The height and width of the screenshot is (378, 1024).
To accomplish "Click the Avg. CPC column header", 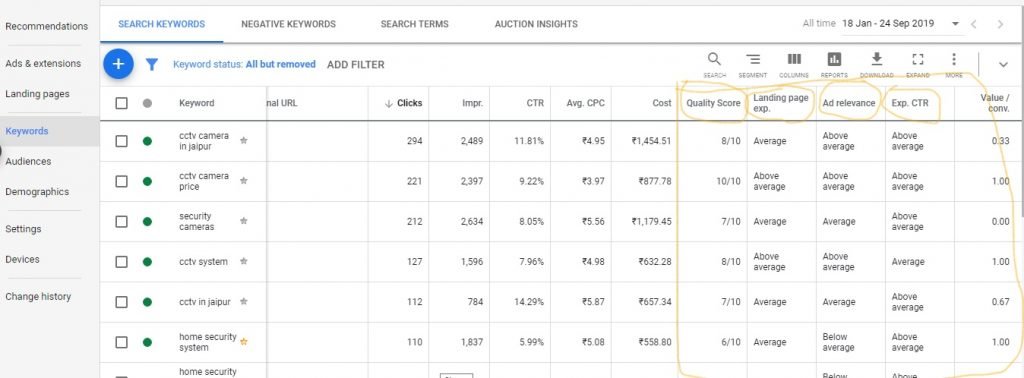I will tap(586, 103).
